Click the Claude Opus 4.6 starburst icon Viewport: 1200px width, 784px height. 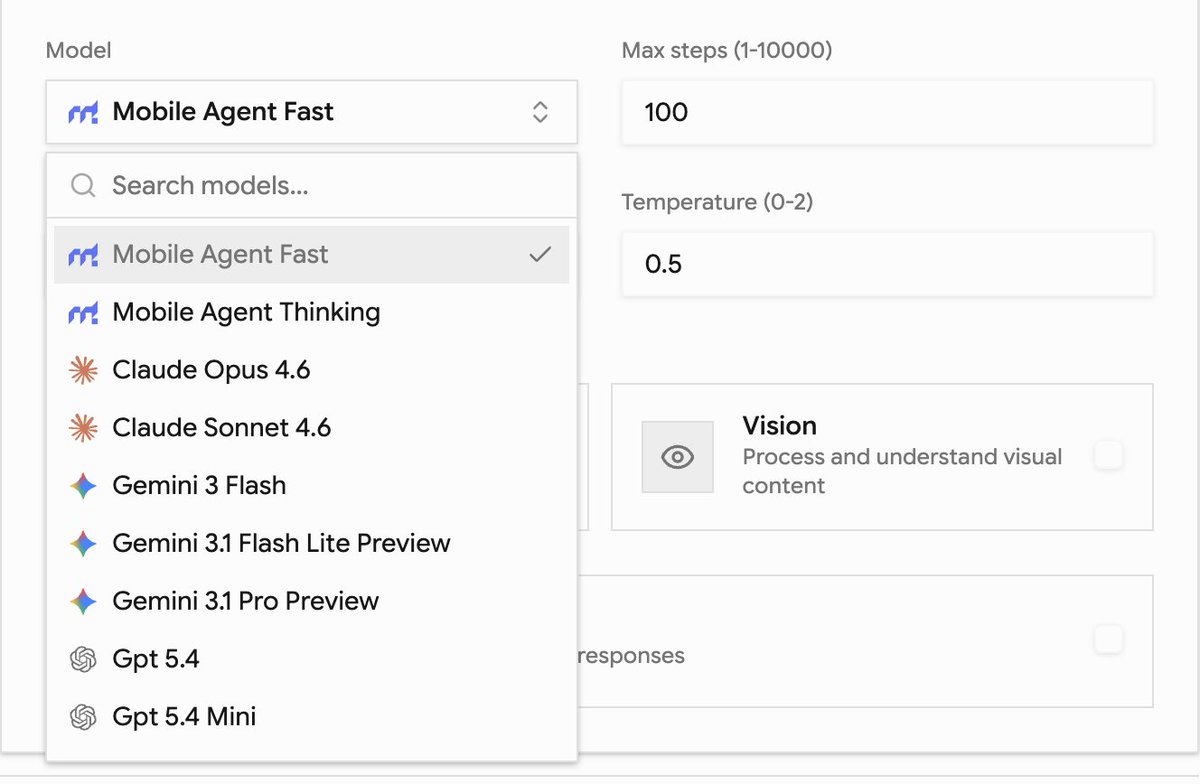pos(83,370)
